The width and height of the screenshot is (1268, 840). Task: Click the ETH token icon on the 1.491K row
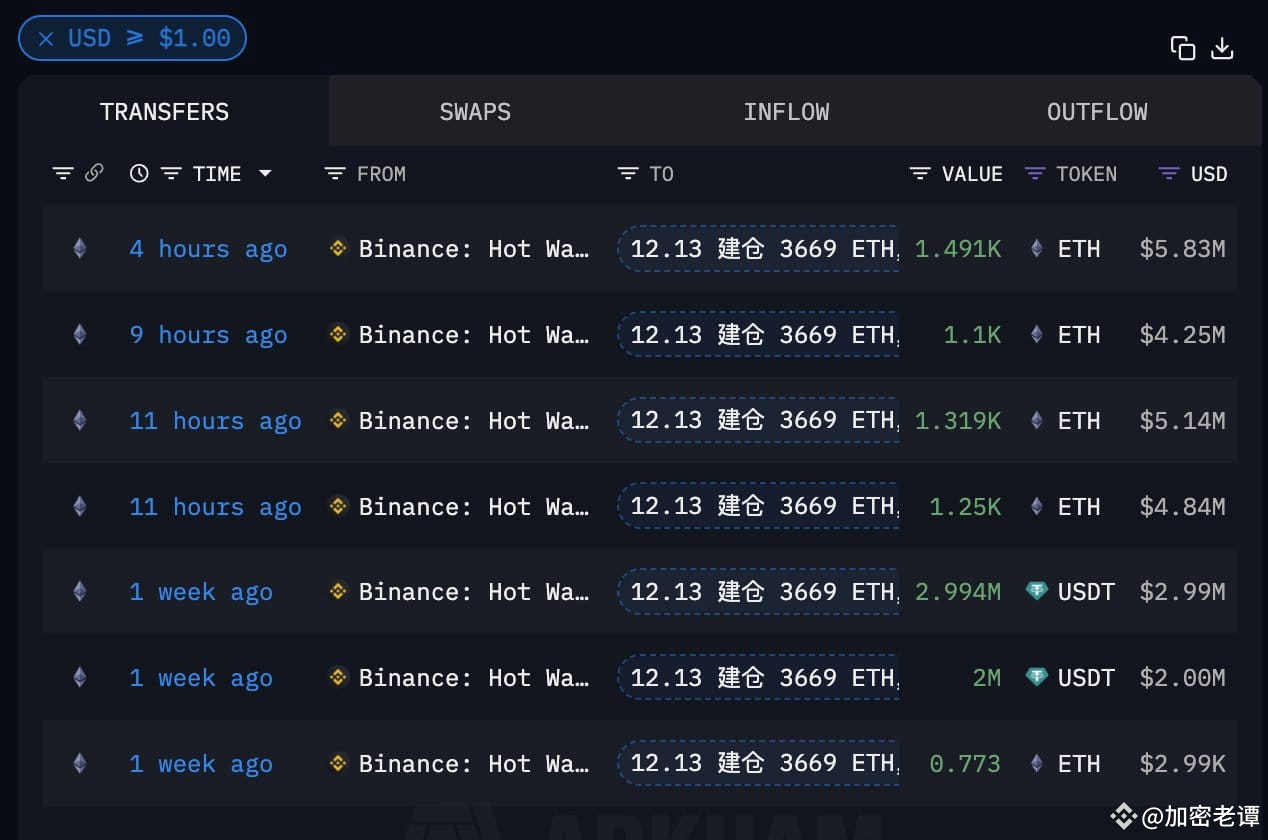pos(1037,249)
